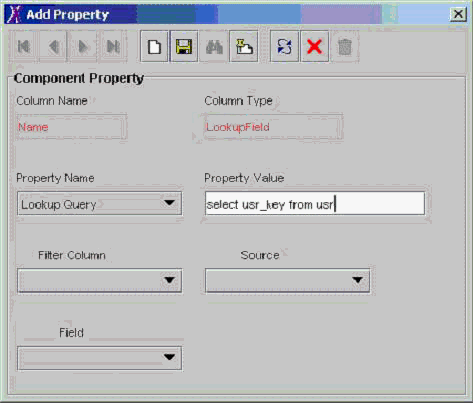
Task: Click the Property Name label
Action: point(55,178)
